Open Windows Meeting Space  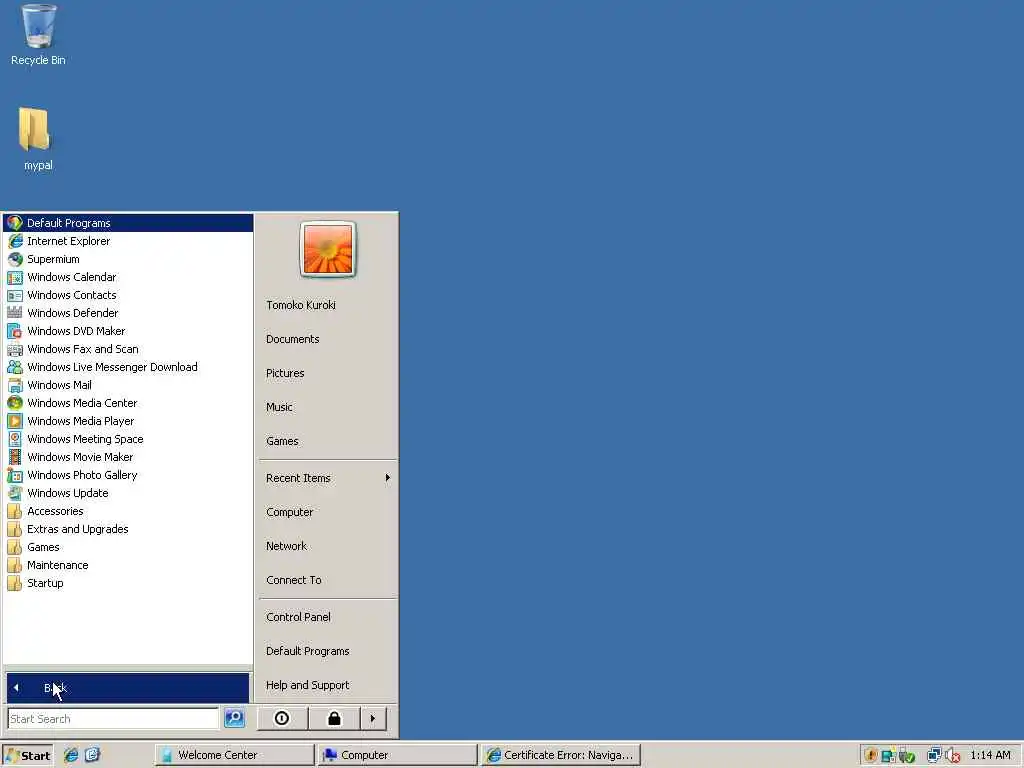[x=128, y=439]
